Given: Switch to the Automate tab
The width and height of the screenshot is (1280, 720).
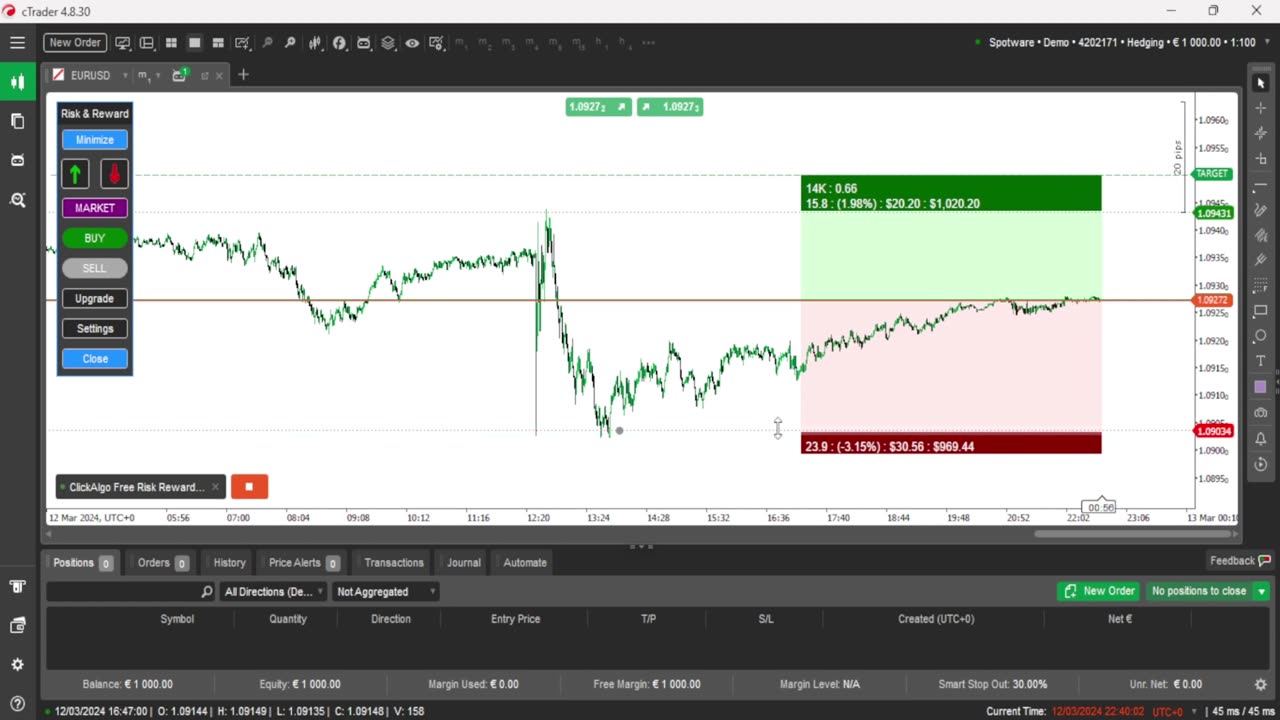Looking at the screenshot, I should pyautogui.click(x=525, y=563).
